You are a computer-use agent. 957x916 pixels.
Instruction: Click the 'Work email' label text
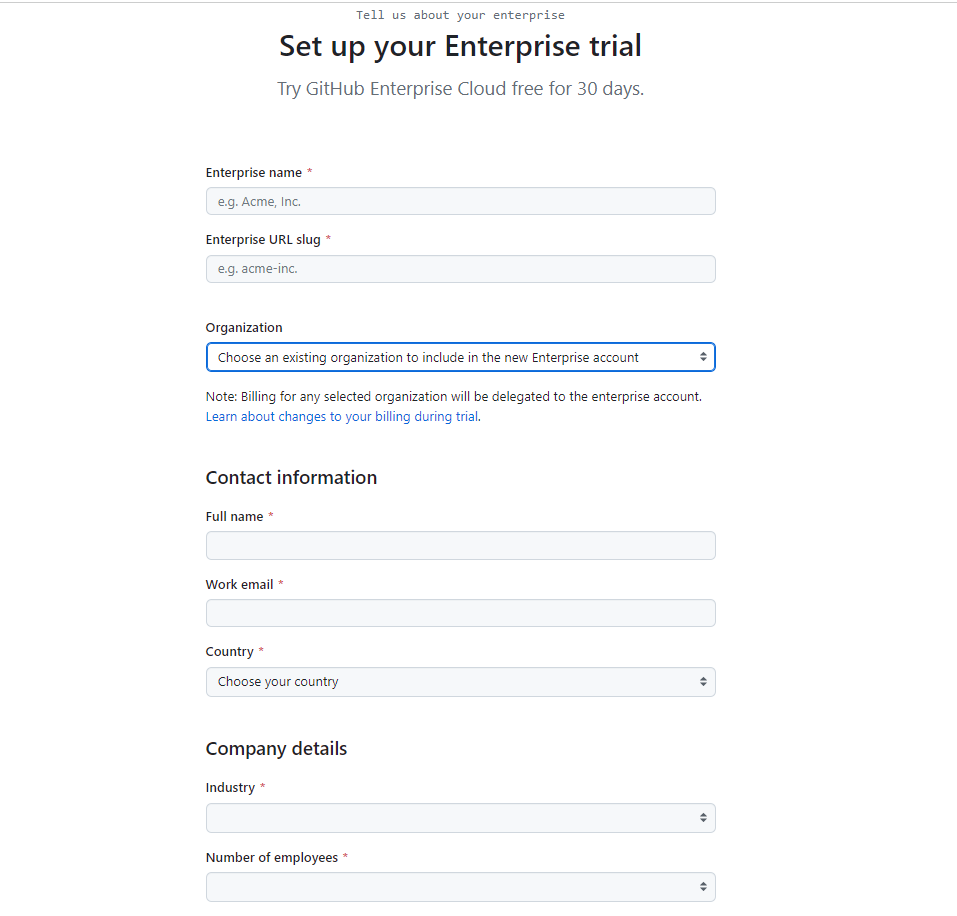tap(239, 585)
